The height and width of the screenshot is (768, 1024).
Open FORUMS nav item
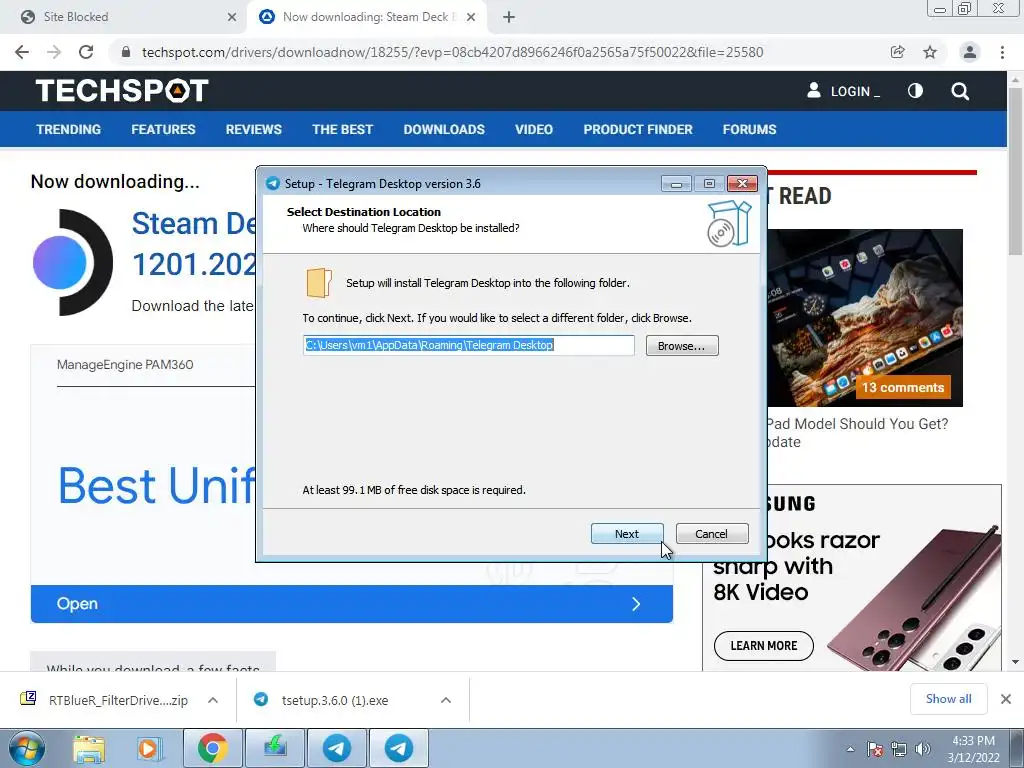(749, 129)
